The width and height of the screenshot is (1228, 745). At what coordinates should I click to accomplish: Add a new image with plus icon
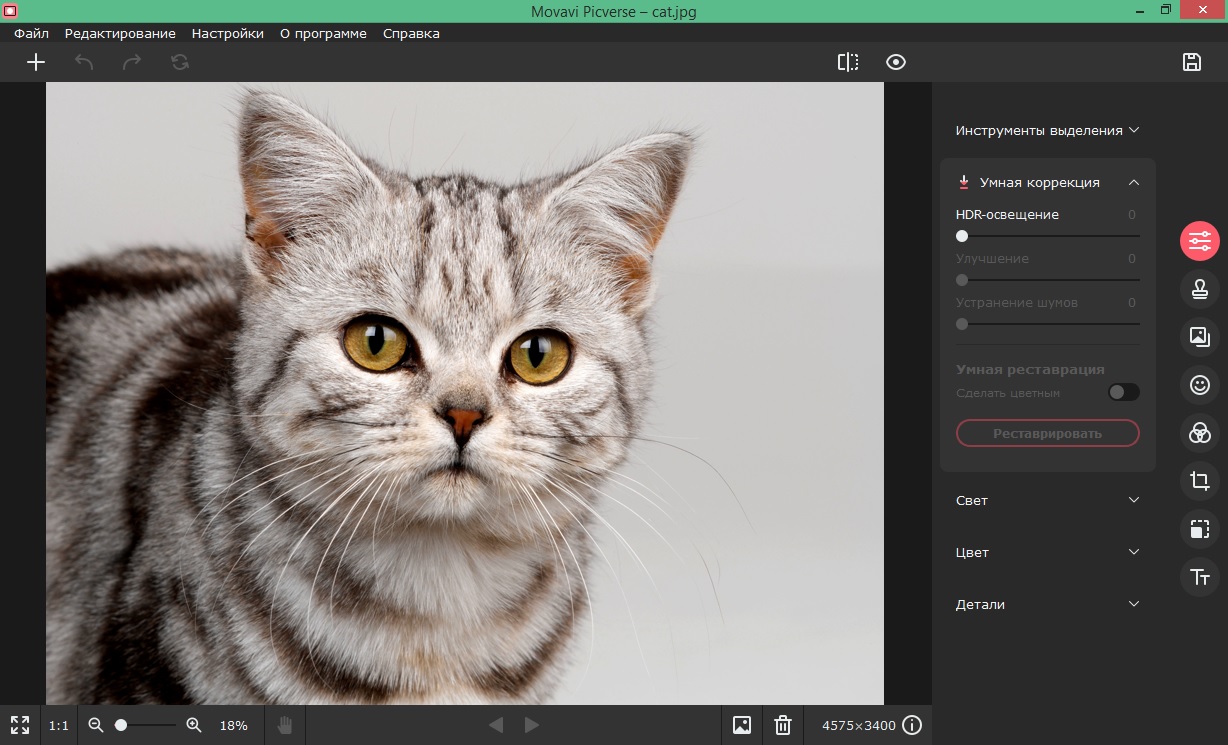pyautogui.click(x=36, y=62)
